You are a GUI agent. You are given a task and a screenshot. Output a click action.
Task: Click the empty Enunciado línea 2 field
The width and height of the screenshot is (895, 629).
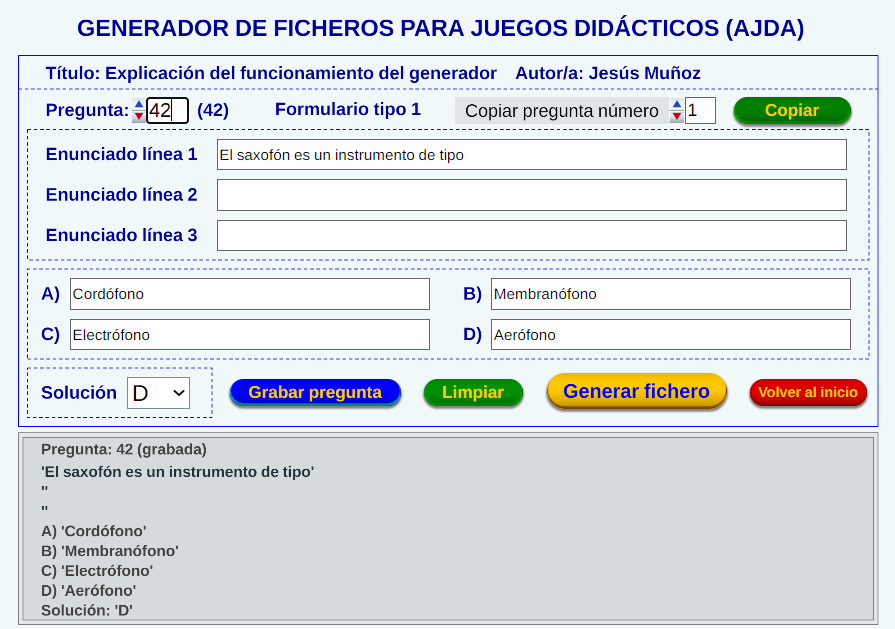531,195
